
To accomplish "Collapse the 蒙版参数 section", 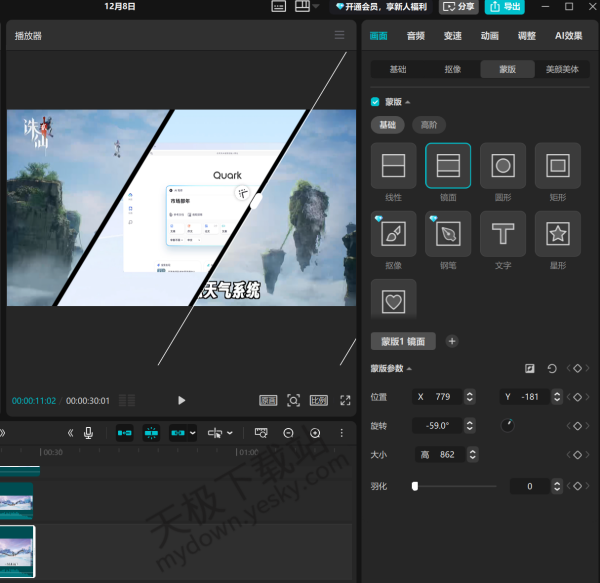I will [x=409, y=370].
